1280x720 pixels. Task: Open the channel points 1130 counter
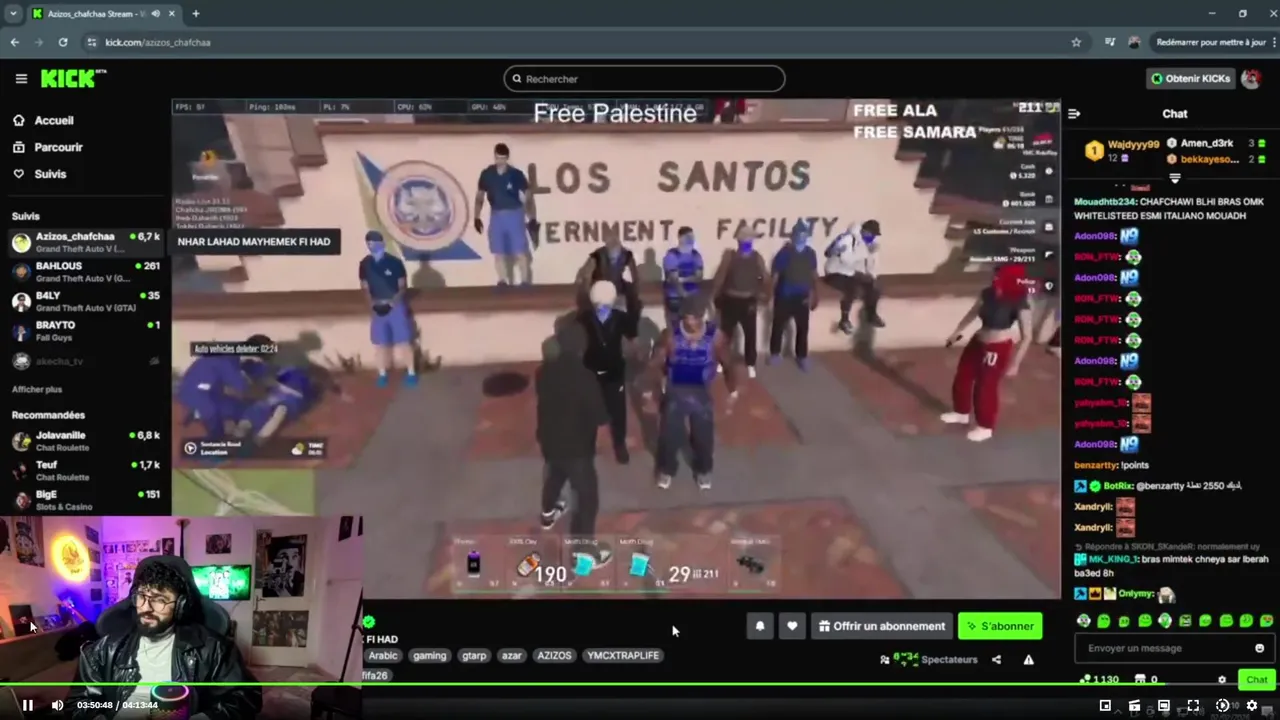[x=1099, y=680]
